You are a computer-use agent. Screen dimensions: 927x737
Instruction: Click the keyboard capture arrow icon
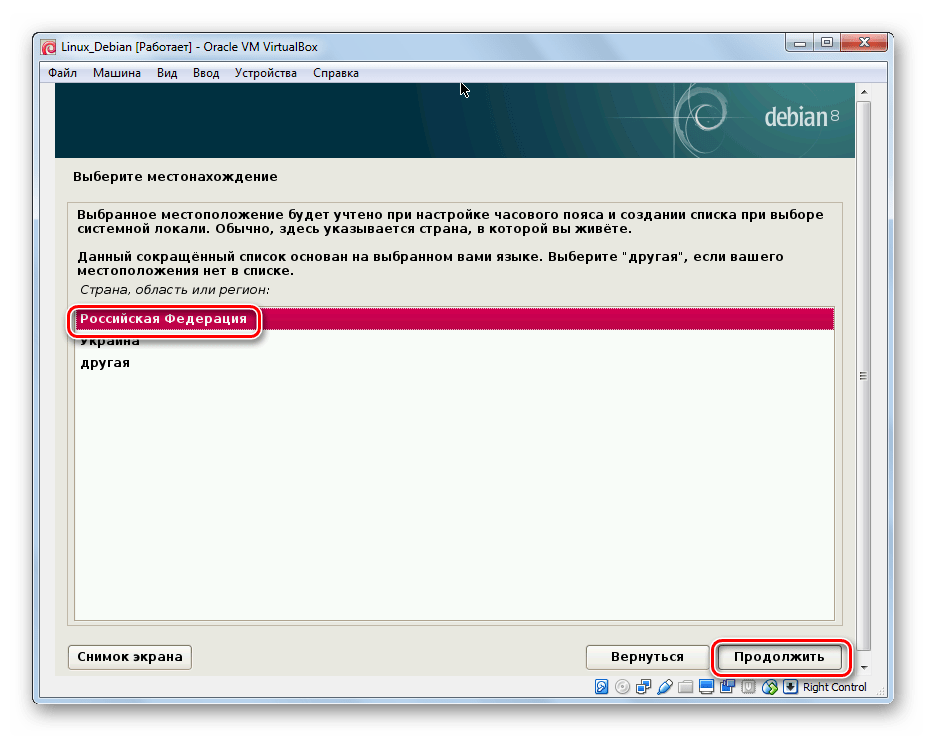coord(790,687)
